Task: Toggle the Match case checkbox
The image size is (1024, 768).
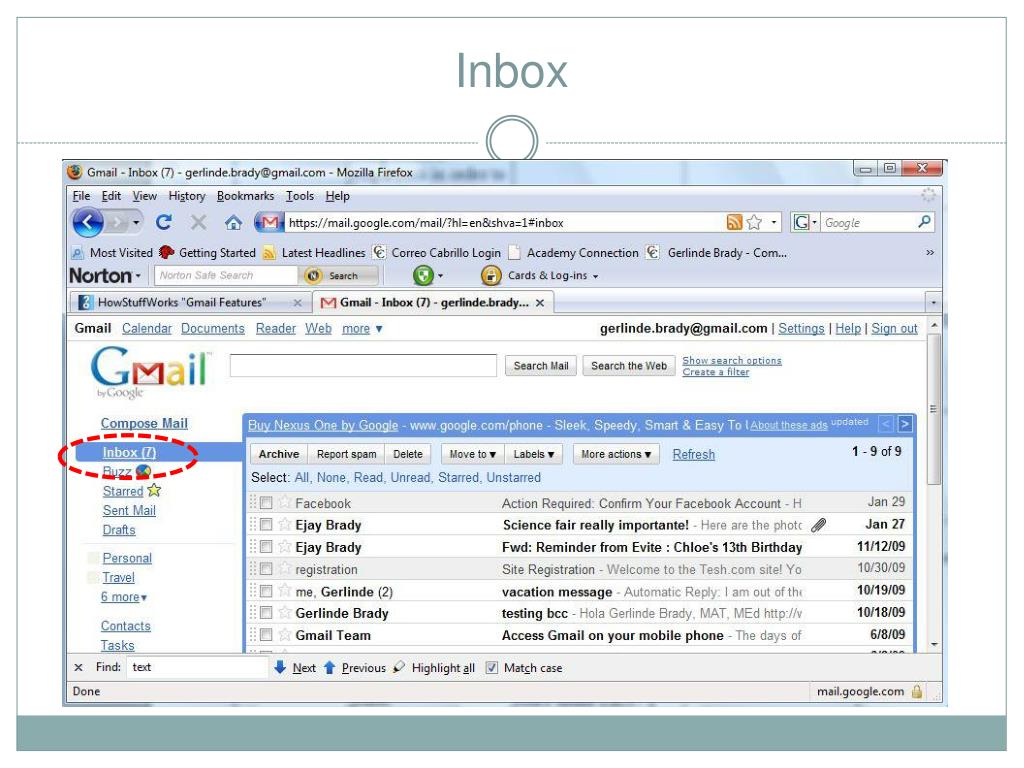Action: click(492, 667)
